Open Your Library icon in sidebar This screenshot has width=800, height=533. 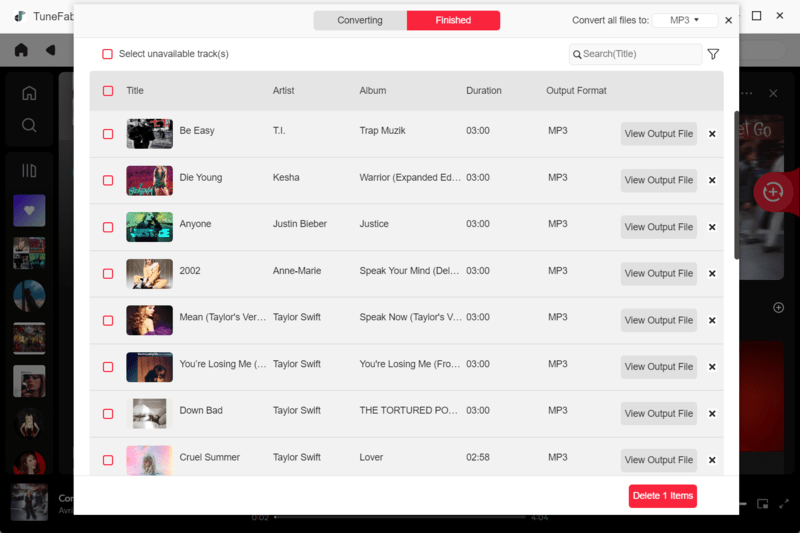coord(29,170)
